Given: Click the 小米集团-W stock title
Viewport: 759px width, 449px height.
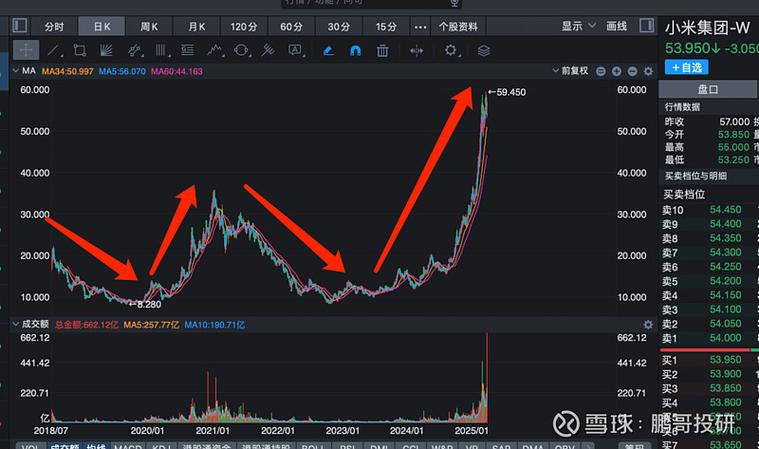Looking at the screenshot, I should 707,28.
